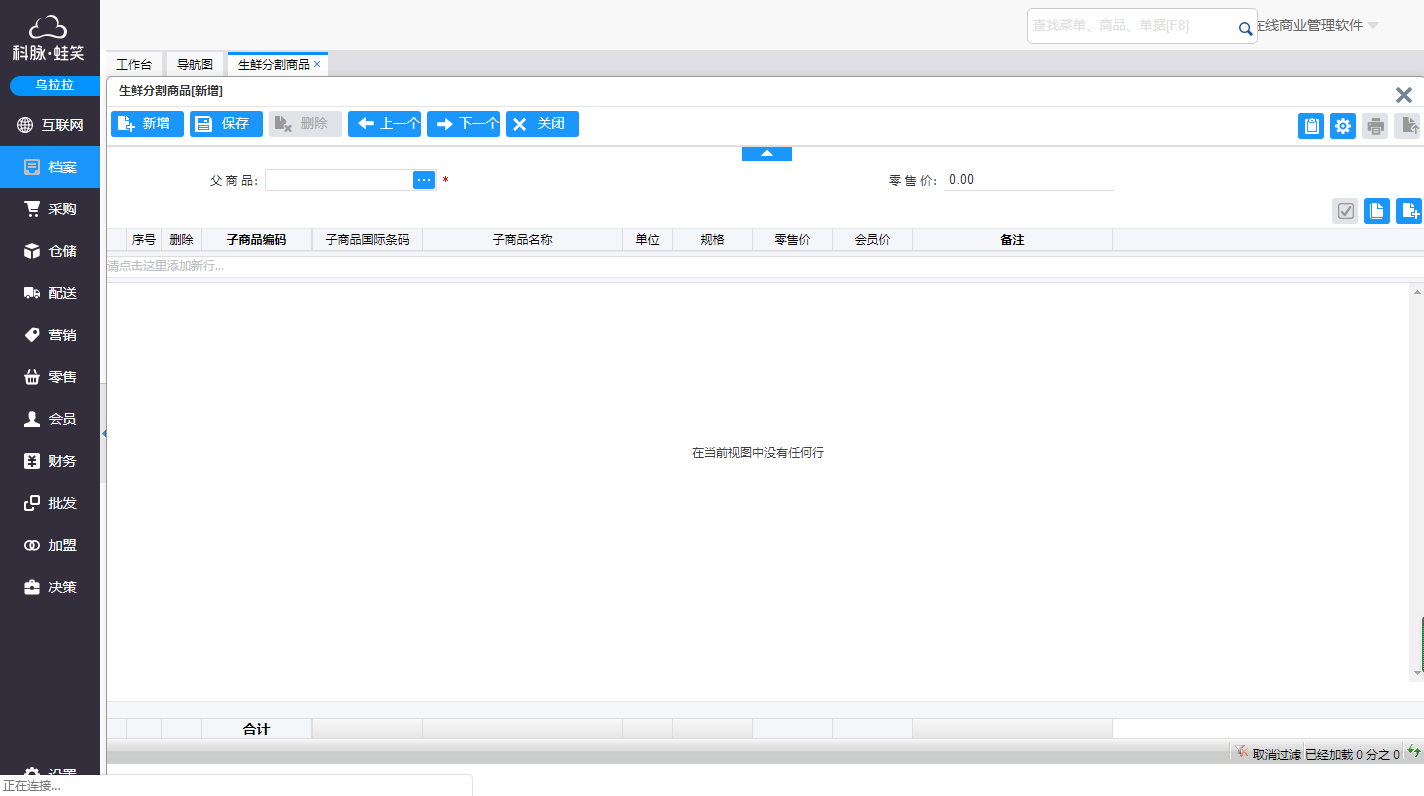Click the grey document export icon
Viewport: 1424px width, 796px height.
click(x=1407, y=126)
